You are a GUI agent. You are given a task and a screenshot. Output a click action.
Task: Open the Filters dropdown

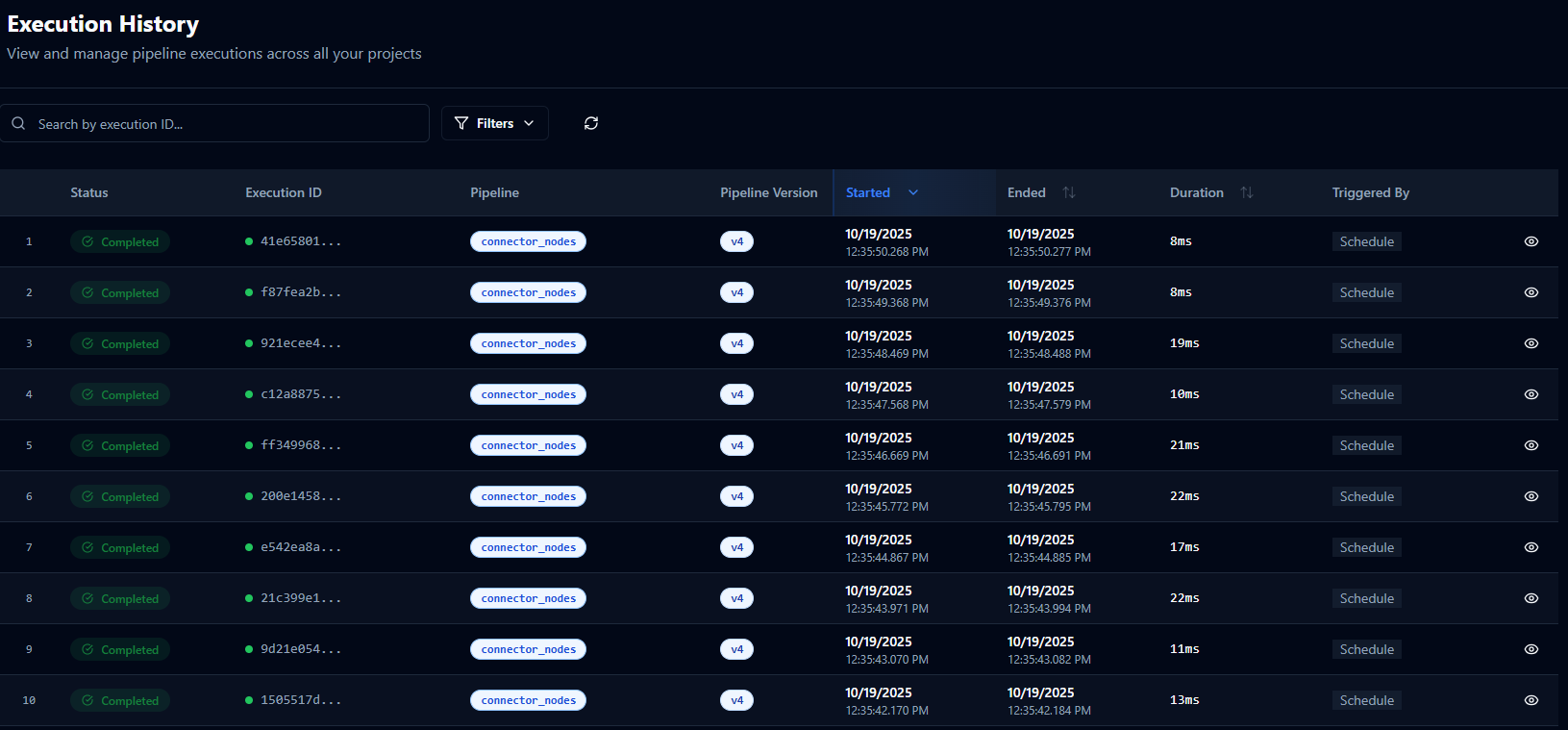point(495,123)
